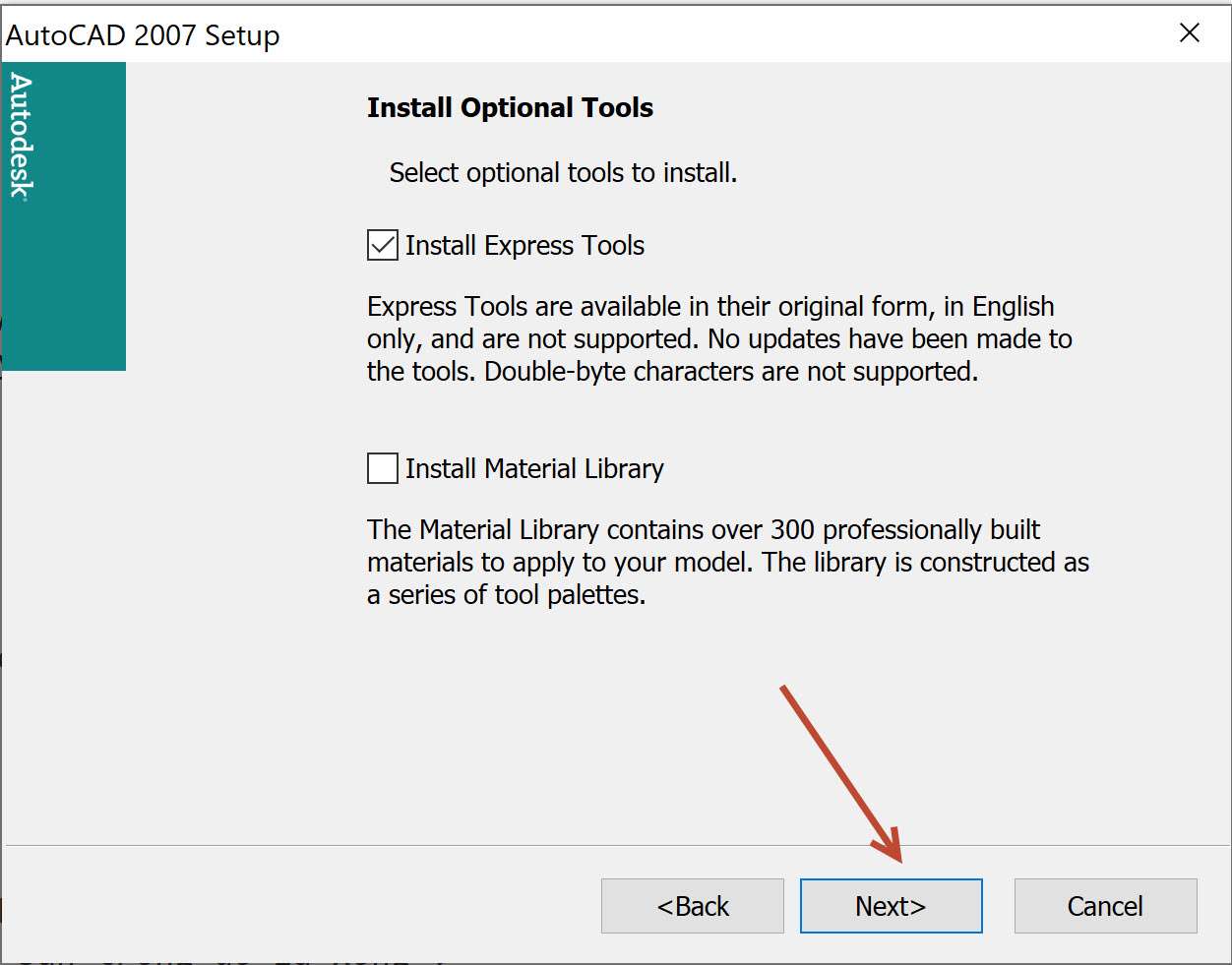Viewport: 1232px width, 965px height.
Task: Click the Express Tools description paragraph
Action: [718, 338]
